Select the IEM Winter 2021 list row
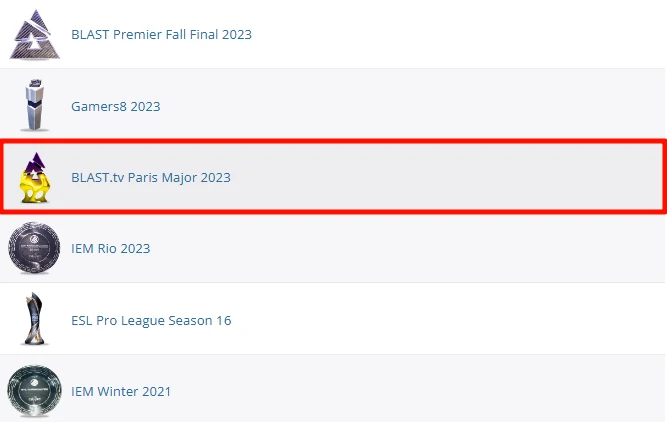This screenshot has height=422, width=667. point(333,389)
